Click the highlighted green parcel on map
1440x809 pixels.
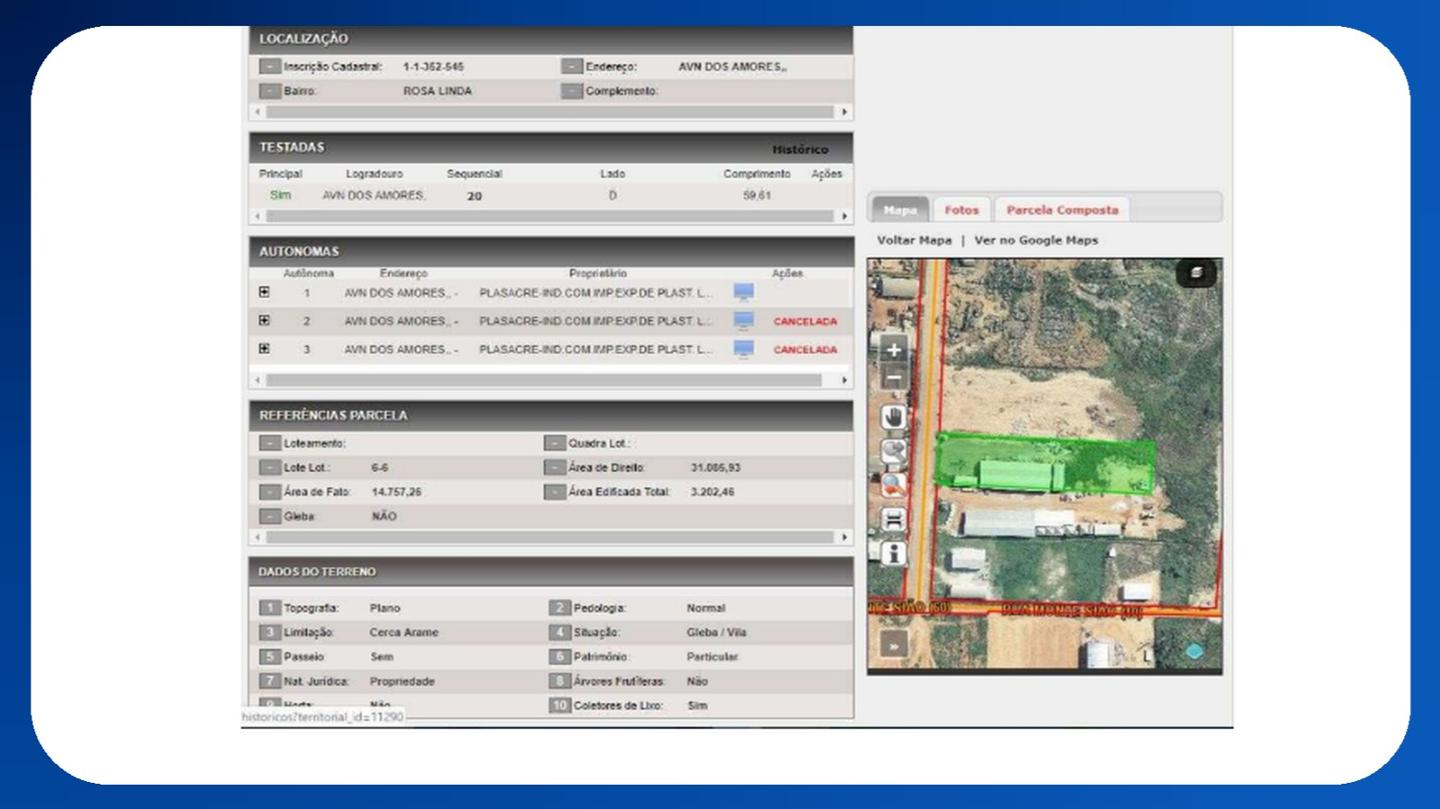tap(1045, 463)
